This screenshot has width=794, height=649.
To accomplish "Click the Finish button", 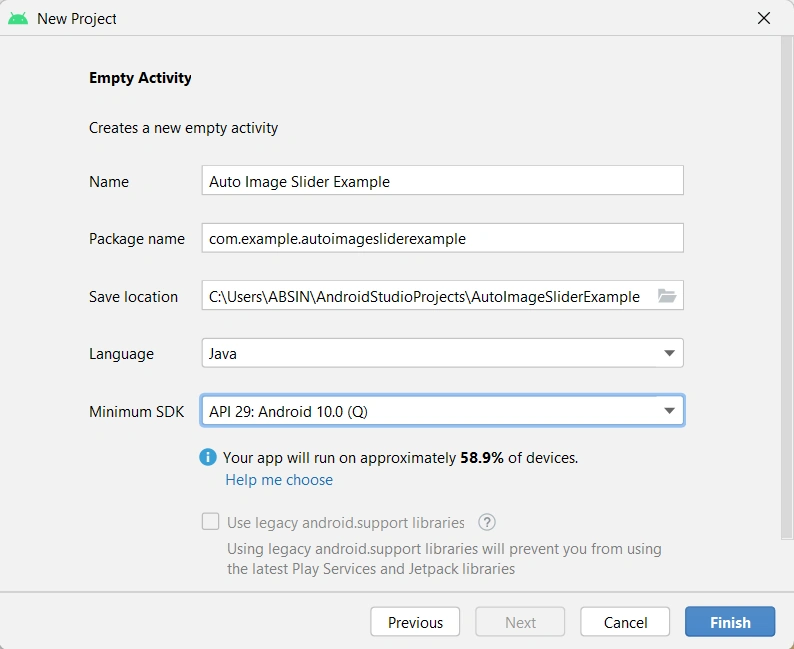I will 730,622.
